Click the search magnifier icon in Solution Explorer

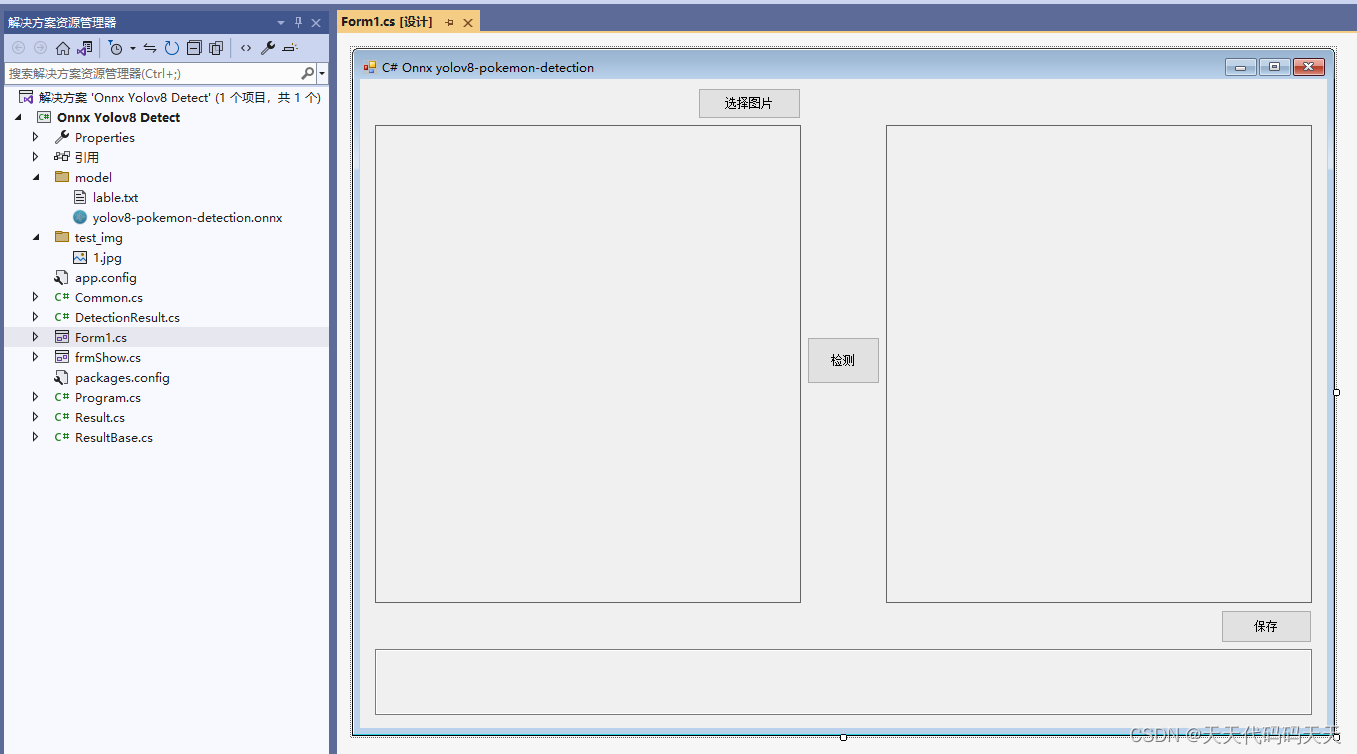tap(307, 73)
